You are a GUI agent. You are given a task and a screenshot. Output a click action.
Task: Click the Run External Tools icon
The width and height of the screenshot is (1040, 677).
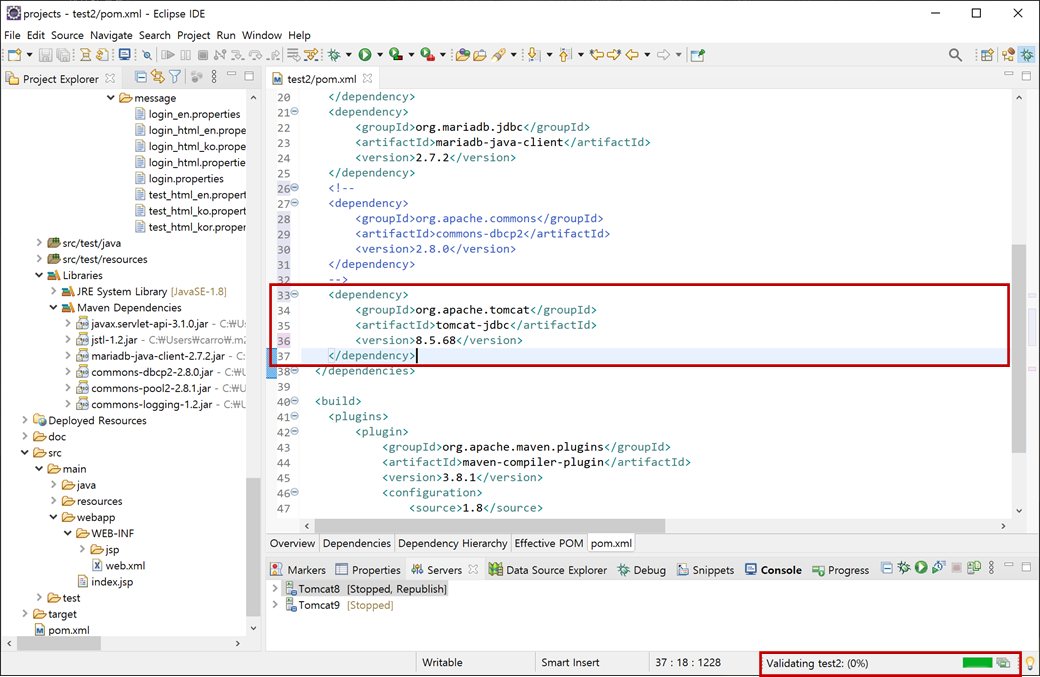point(427,55)
